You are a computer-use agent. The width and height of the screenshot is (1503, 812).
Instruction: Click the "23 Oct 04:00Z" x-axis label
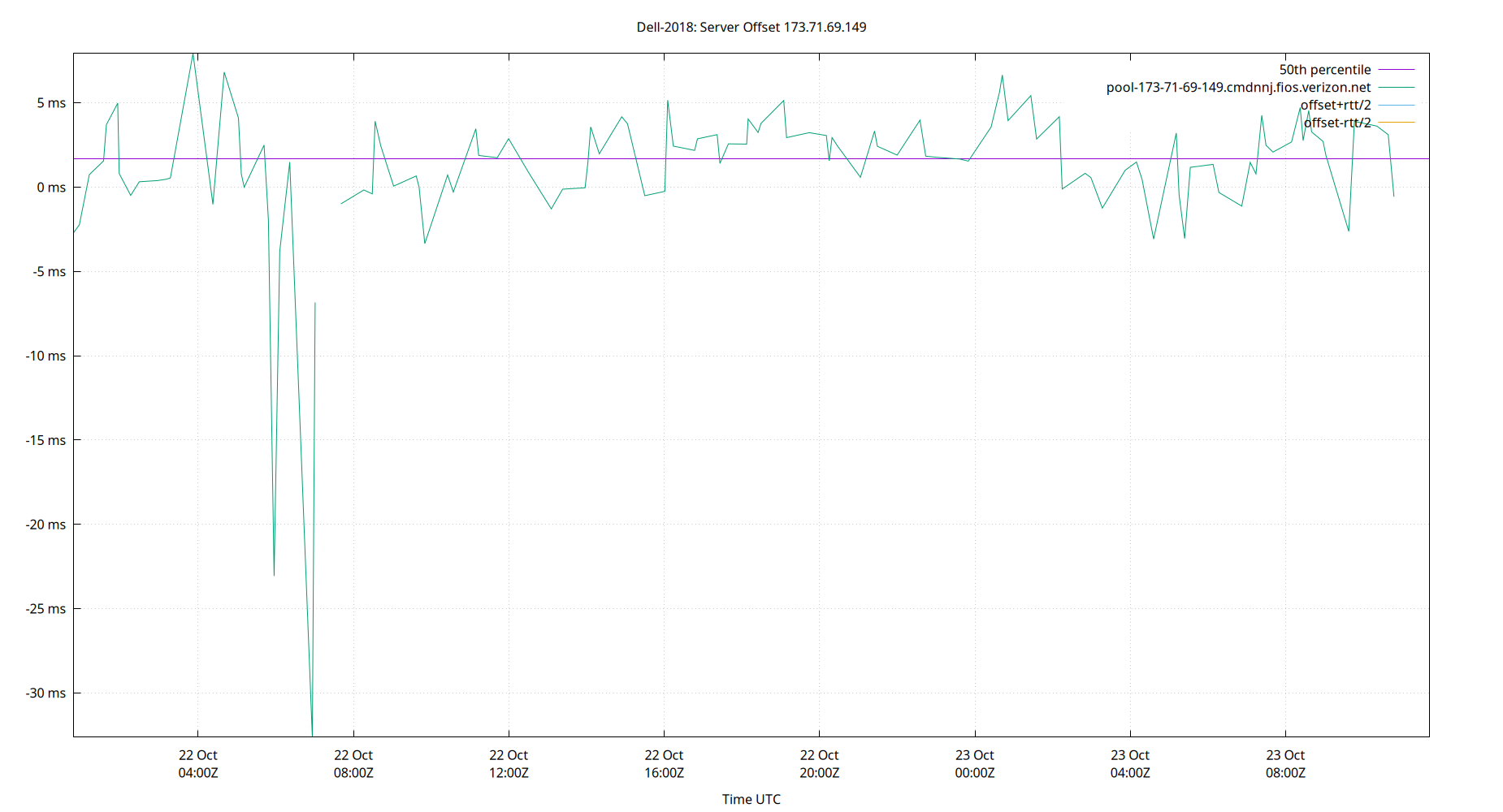click(1130, 764)
